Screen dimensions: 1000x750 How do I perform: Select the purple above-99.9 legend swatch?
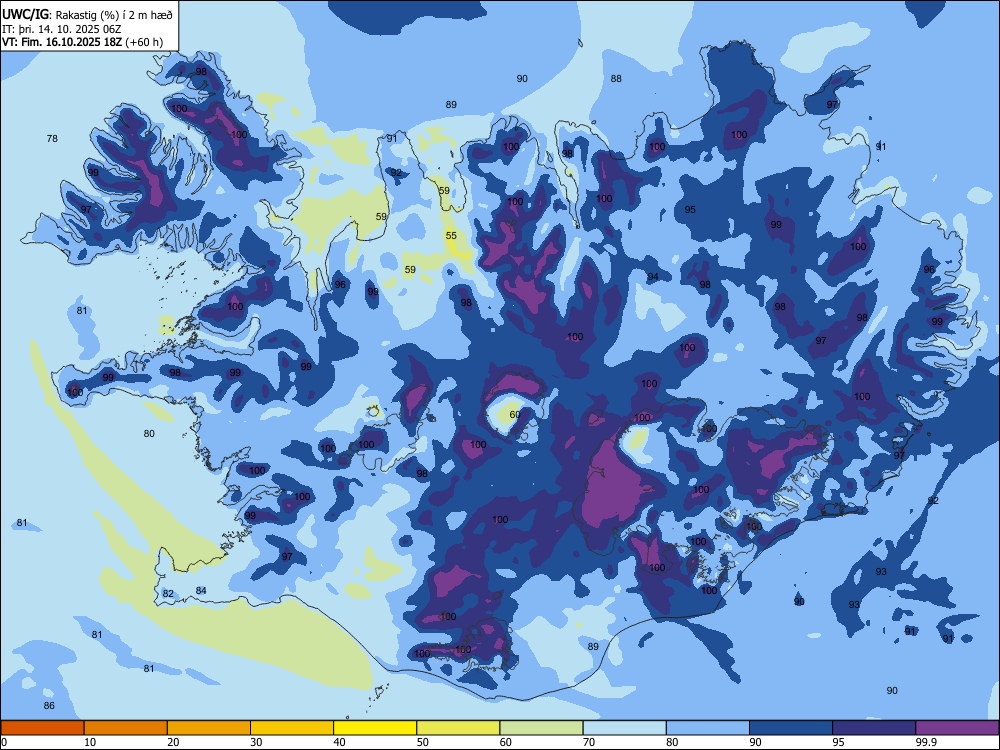(957, 728)
